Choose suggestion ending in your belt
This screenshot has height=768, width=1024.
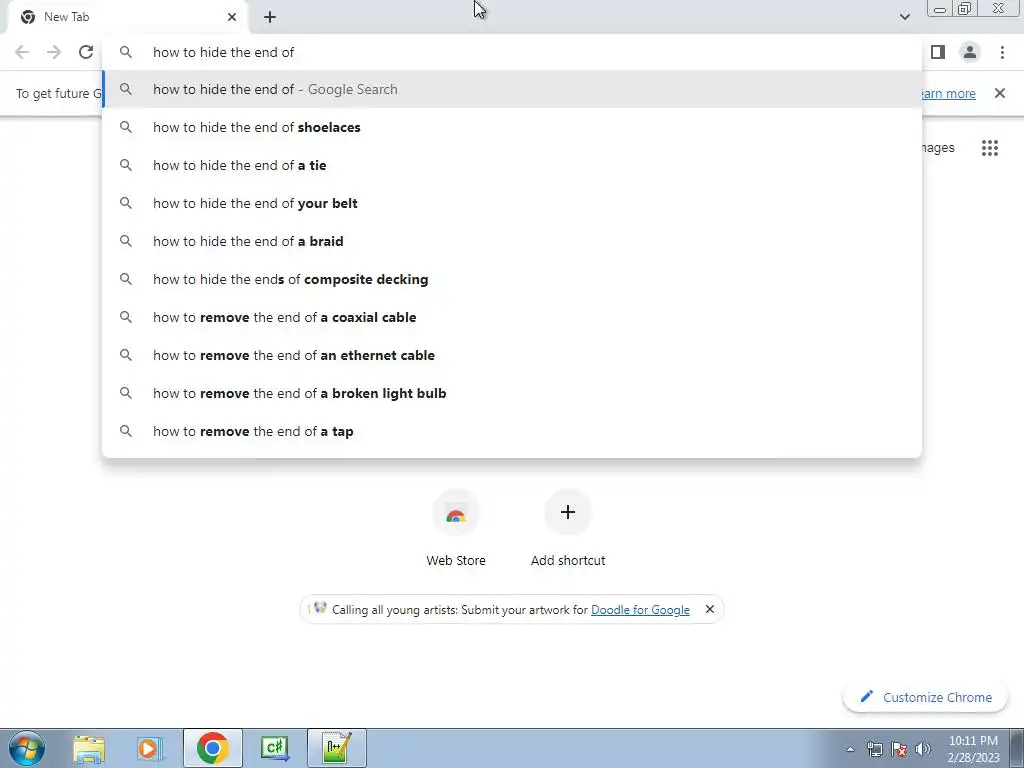(512, 203)
